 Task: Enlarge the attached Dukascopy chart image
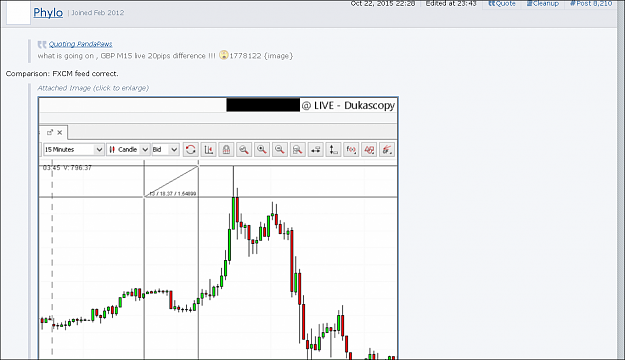[x=218, y=228]
